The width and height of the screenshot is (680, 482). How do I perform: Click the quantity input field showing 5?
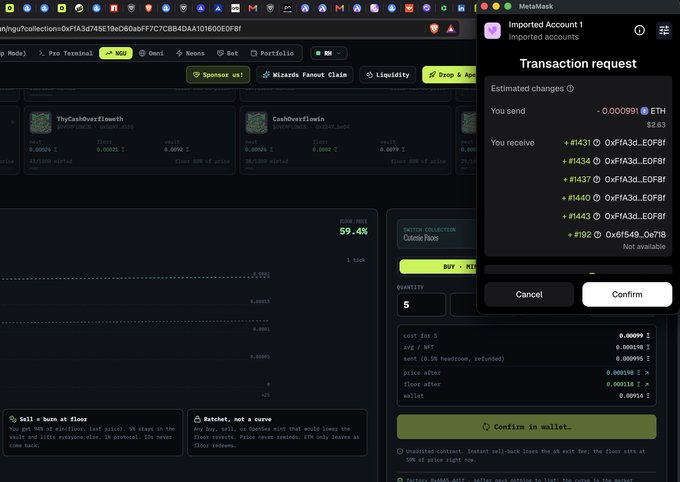(x=421, y=305)
